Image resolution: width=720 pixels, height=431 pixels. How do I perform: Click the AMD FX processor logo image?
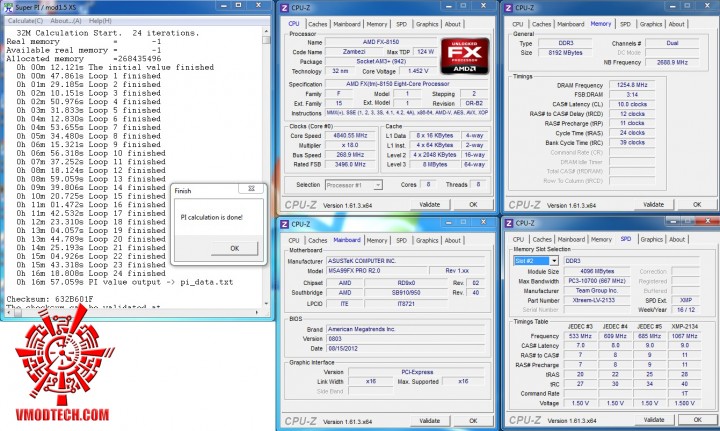pos(465,56)
